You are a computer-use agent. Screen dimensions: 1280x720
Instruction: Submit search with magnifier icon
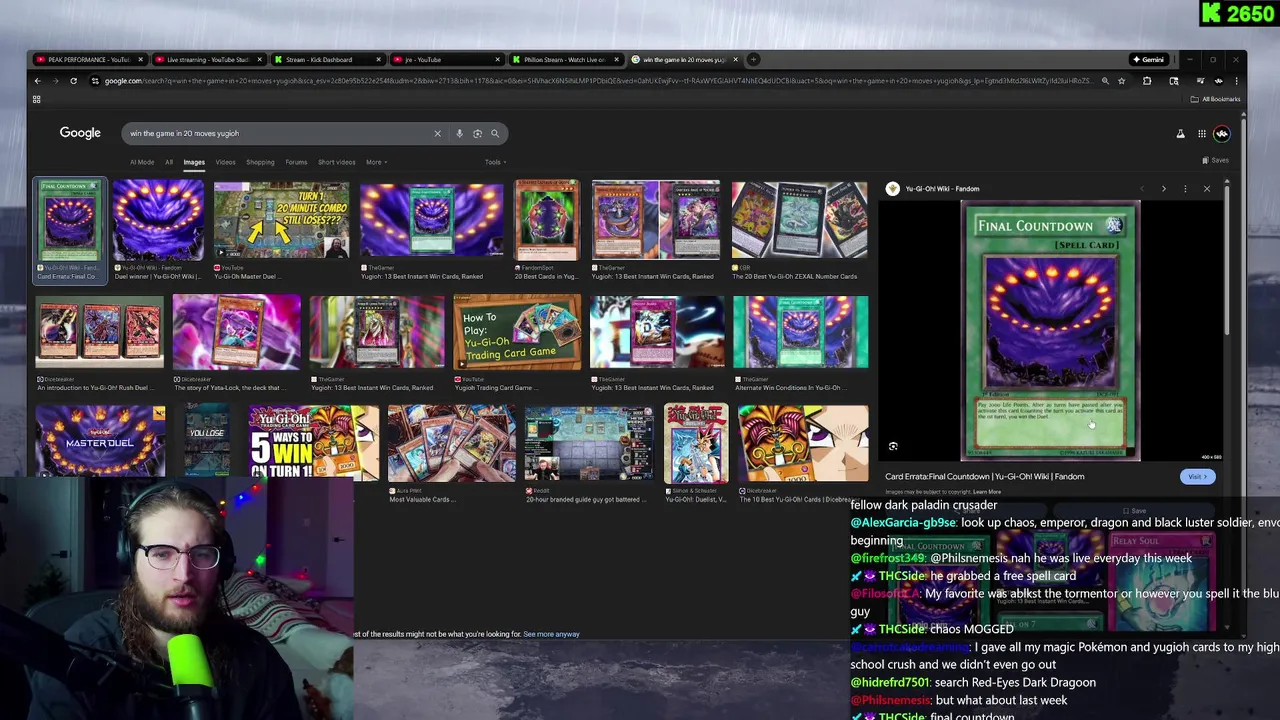(x=495, y=133)
